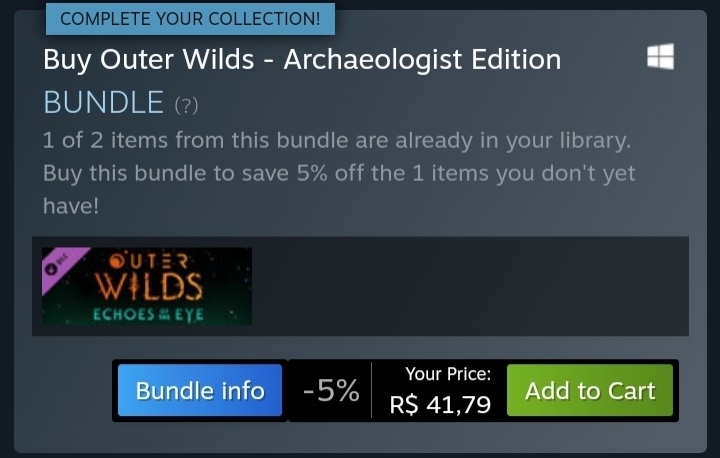
Task: Click the '1 of 2 items' description line
Action: pyautogui.click(x=337, y=140)
